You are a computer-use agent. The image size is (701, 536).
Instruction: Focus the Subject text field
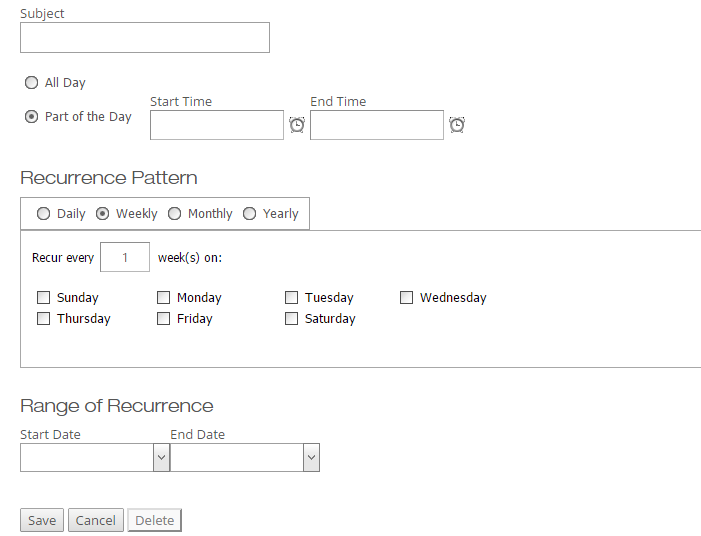coord(145,38)
